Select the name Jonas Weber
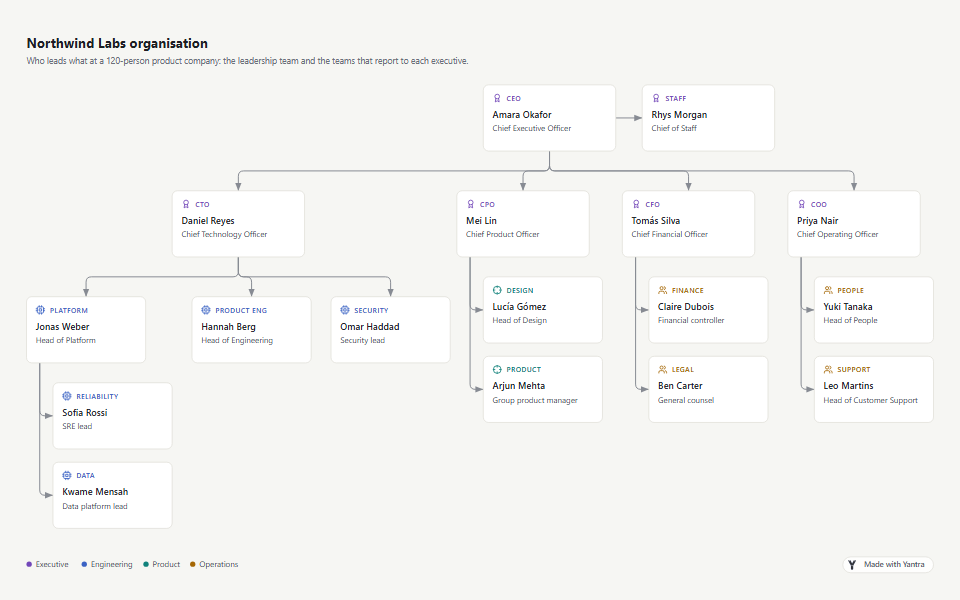Image resolution: width=960 pixels, height=600 pixels. tap(62, 326)
